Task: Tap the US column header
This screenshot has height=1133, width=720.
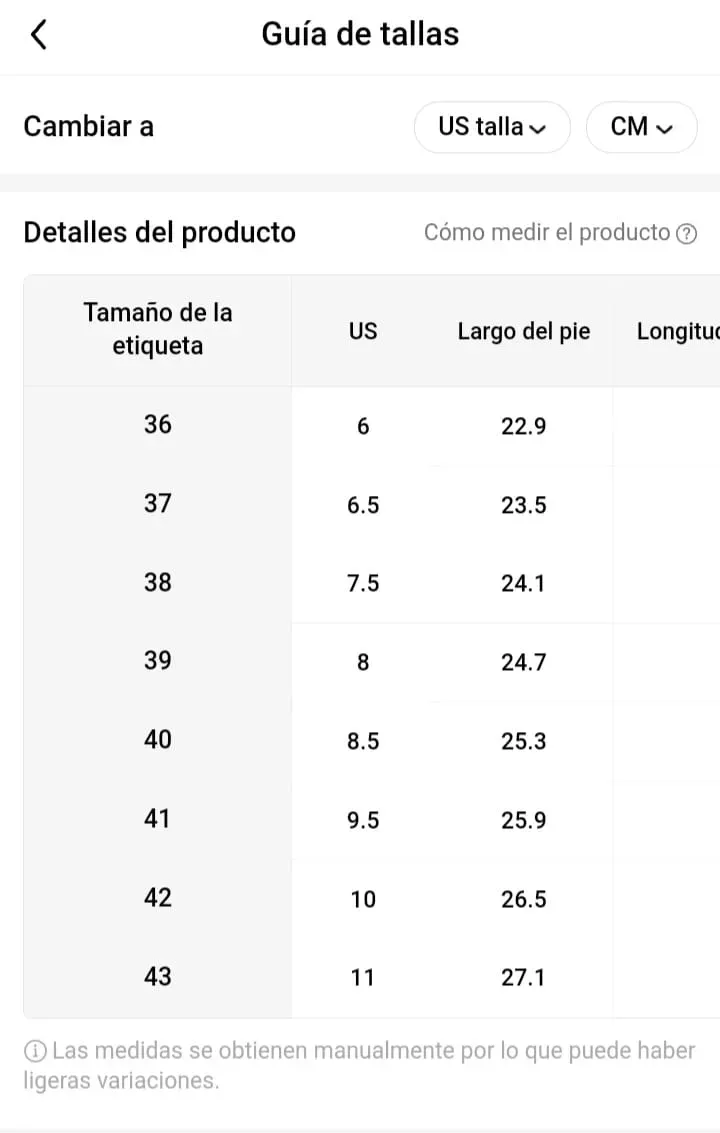Action: click(363, 331)
